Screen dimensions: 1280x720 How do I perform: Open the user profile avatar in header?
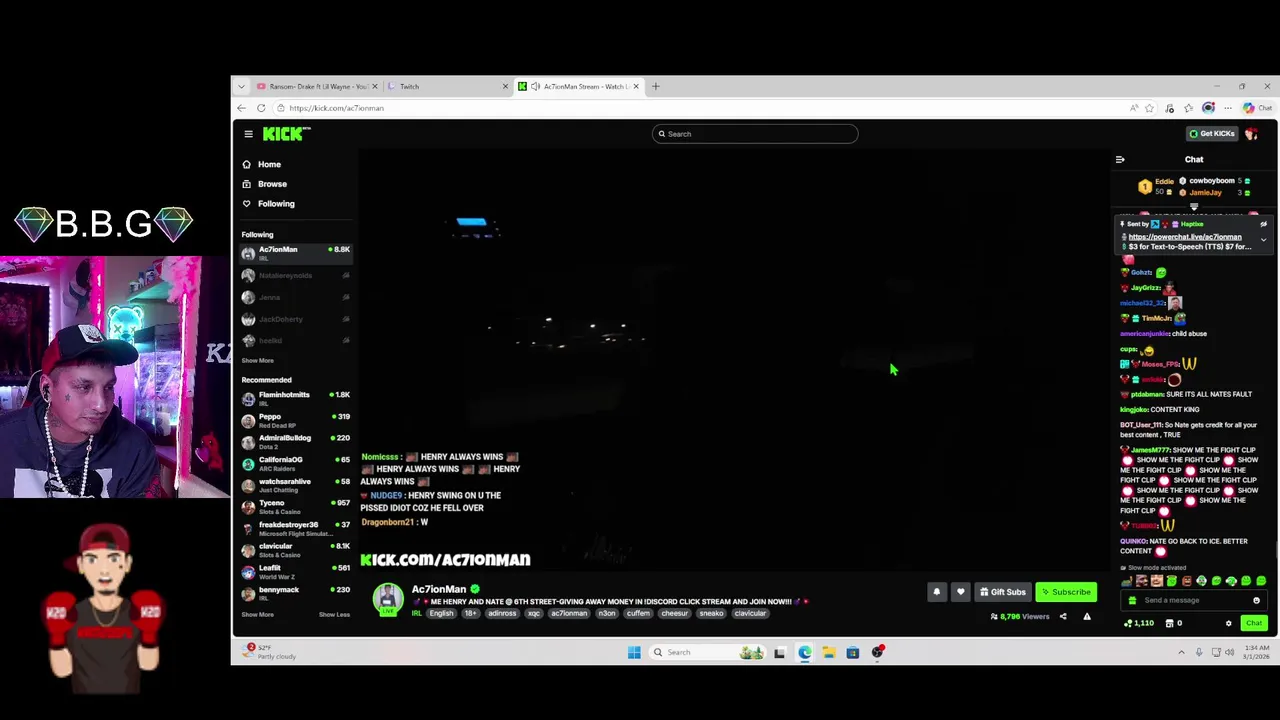[x=1251, y=134]
